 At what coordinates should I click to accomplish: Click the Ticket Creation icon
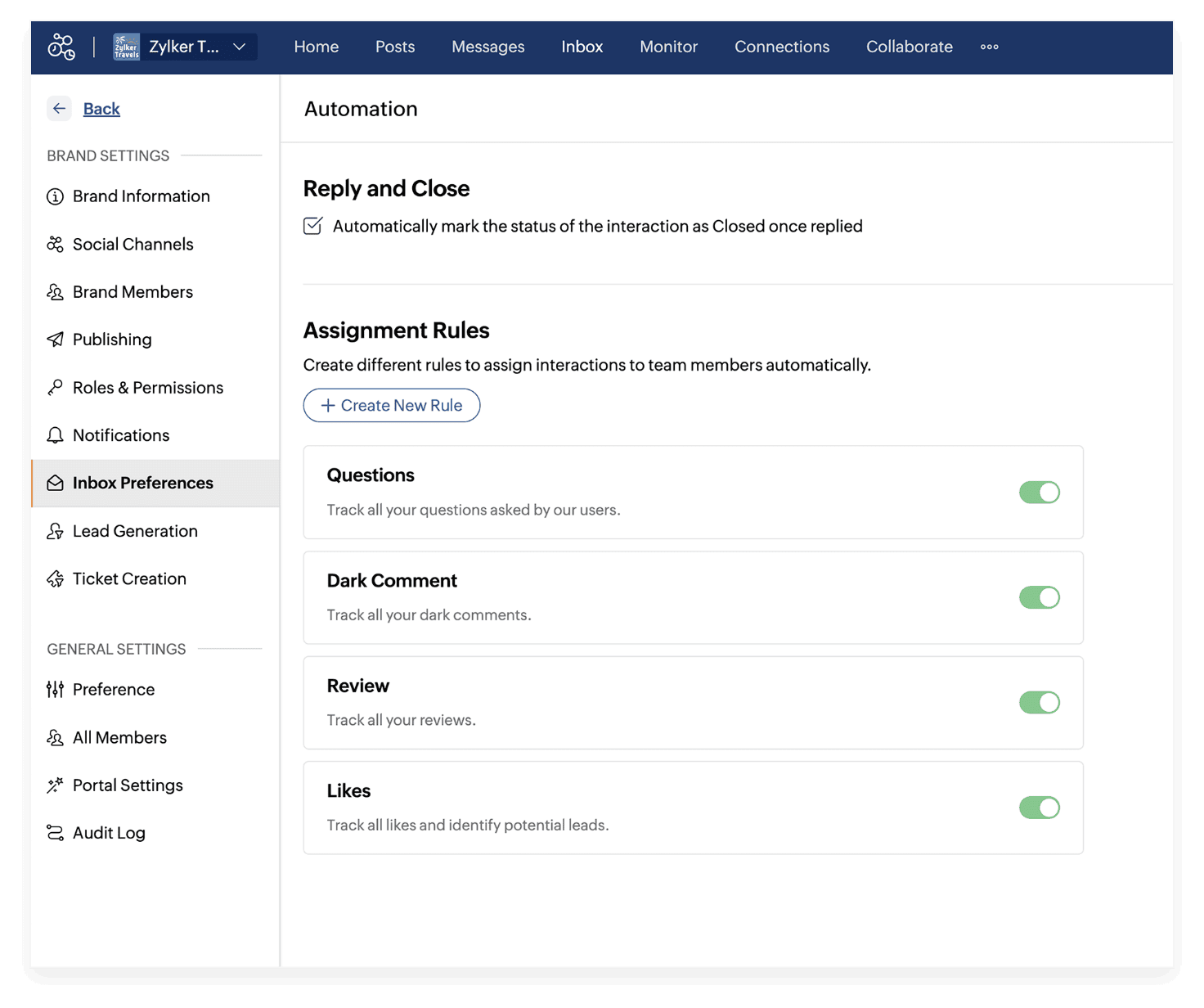point(55,579)
